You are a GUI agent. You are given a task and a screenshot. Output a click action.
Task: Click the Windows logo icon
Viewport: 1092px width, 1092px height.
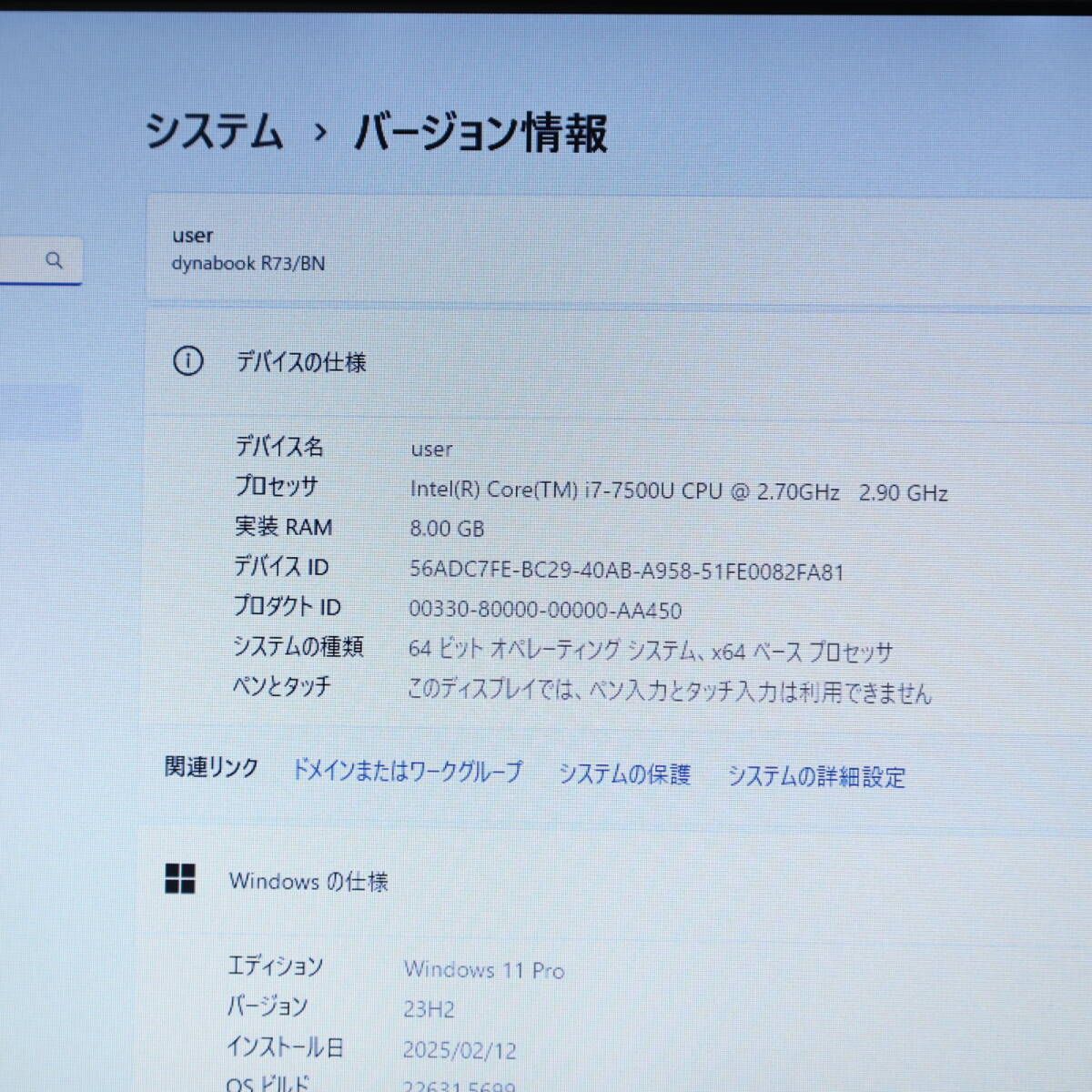click(180, 878)
